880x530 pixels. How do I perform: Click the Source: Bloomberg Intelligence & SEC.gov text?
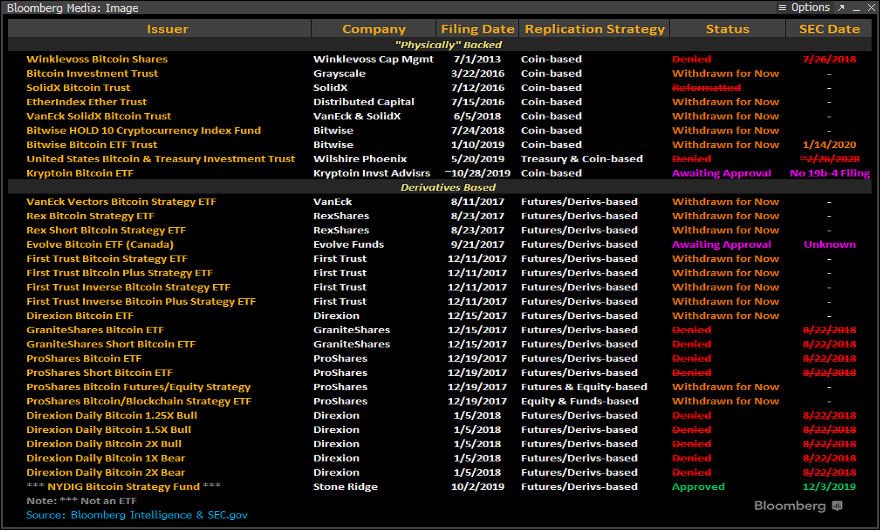click(137, 515)
